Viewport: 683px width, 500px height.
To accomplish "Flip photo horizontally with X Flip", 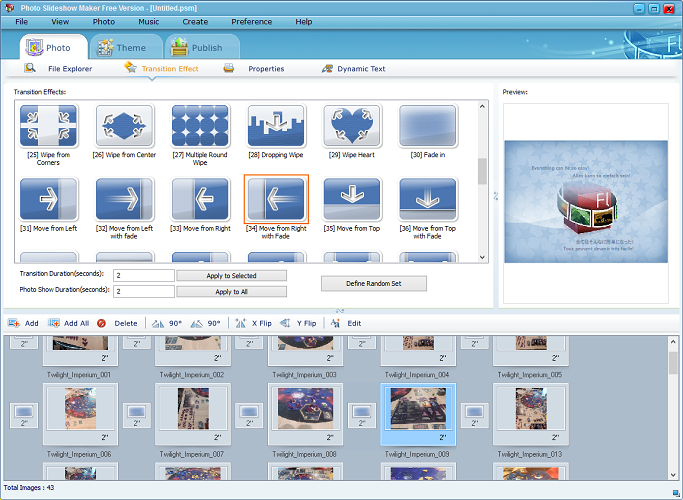I will coord(253,324).
